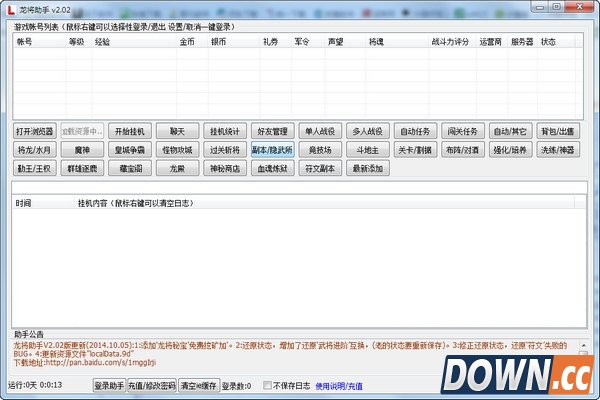600x400 pixels.
Task: Click the 将龙/水月 button
Action: 35,150
